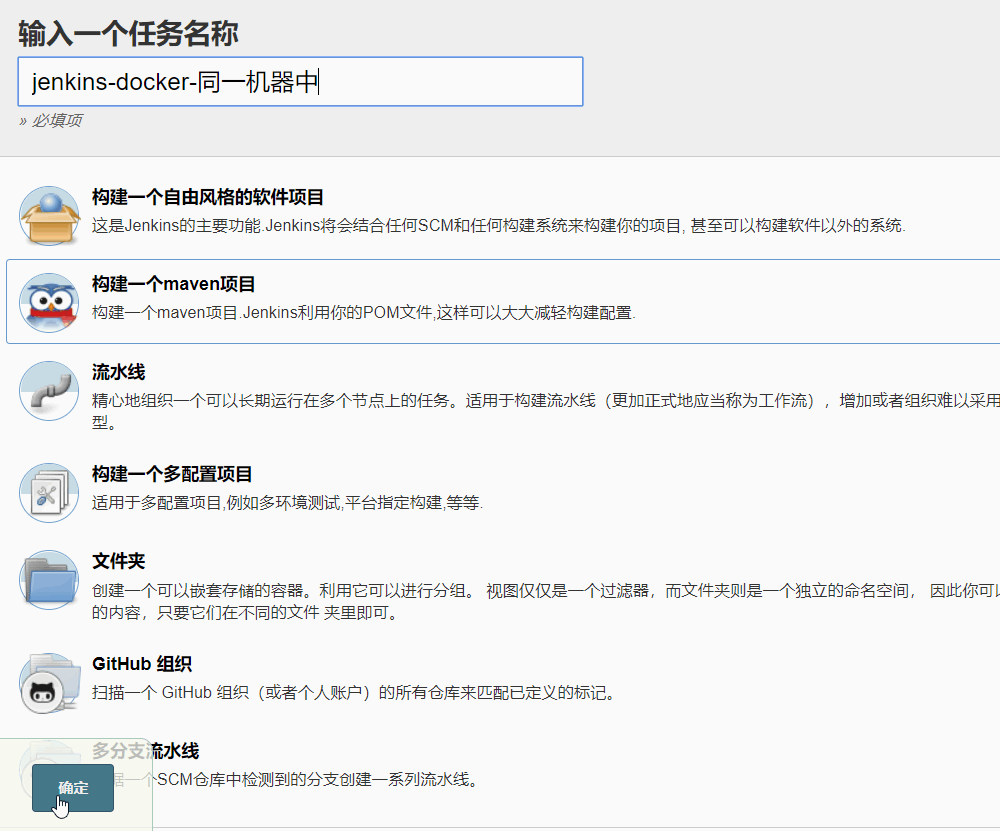Click the GitHub organization description text
The width and height of the screenshot is (1000, 831).
coord(354,693)
